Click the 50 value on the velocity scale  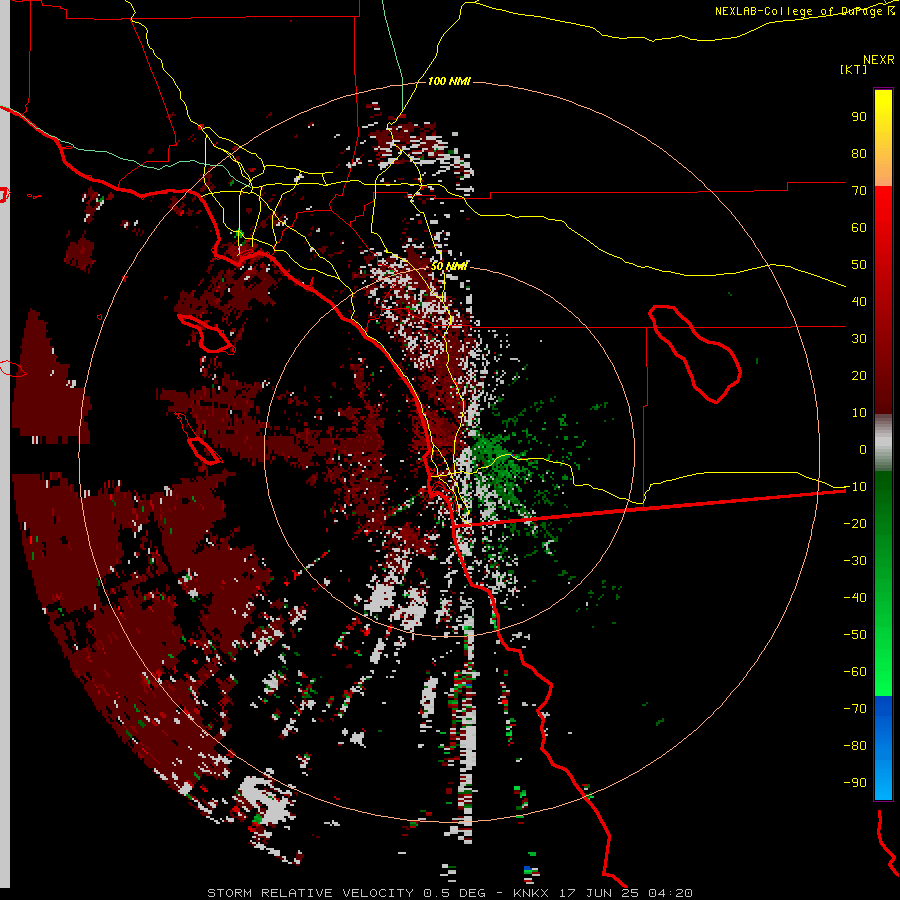tap(859, 265)
